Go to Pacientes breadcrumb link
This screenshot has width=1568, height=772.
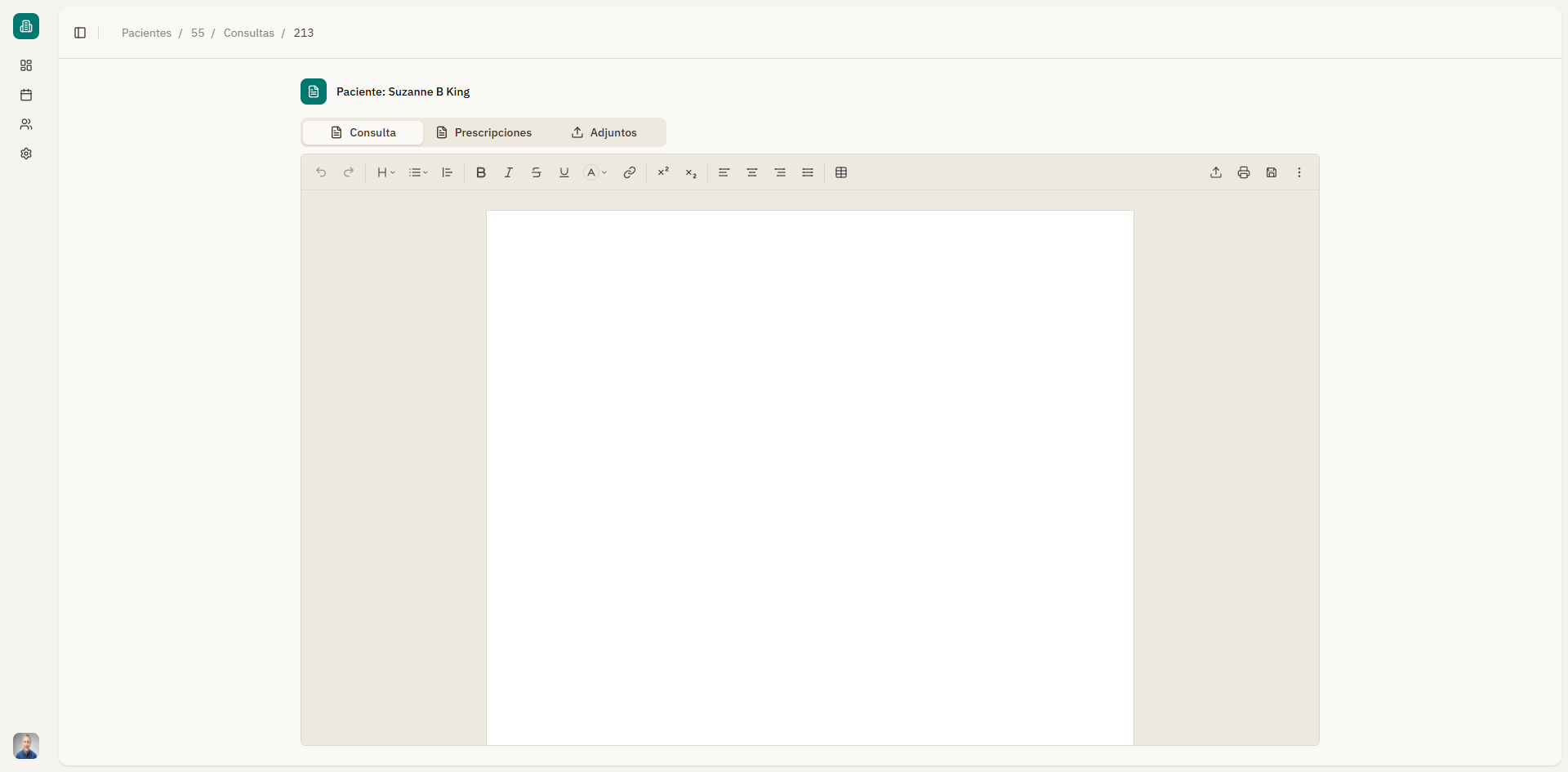pos(146,33)
